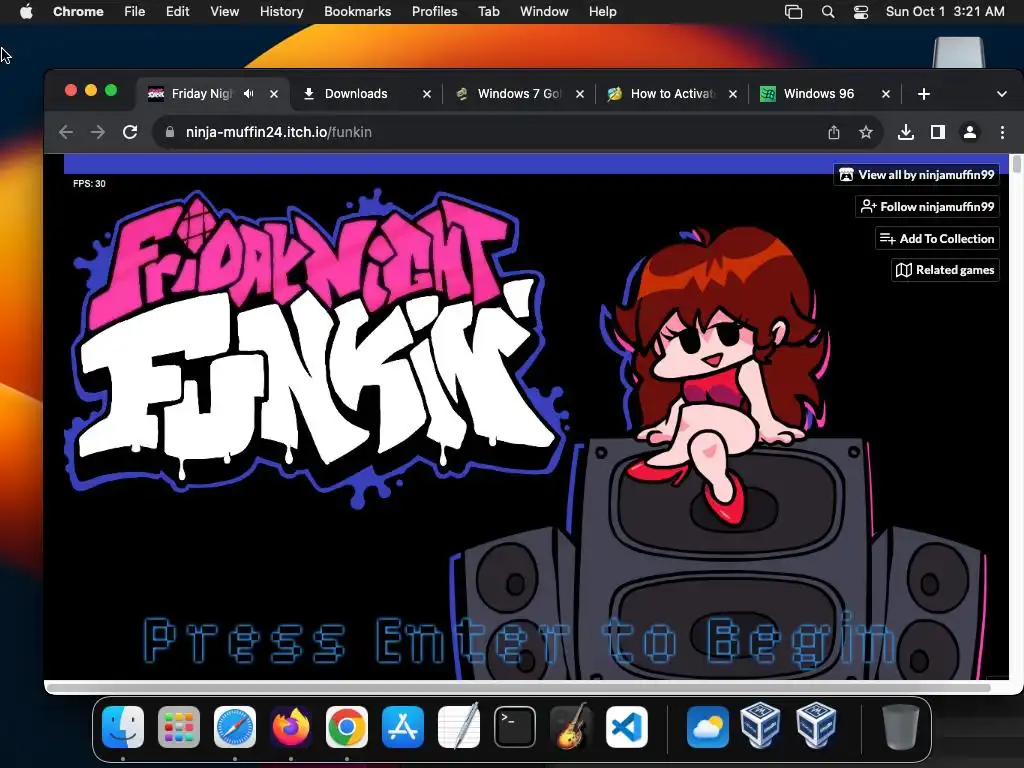Open the Tab menu
Viewport: 1024px width, 768px height.
click(488, 12)
